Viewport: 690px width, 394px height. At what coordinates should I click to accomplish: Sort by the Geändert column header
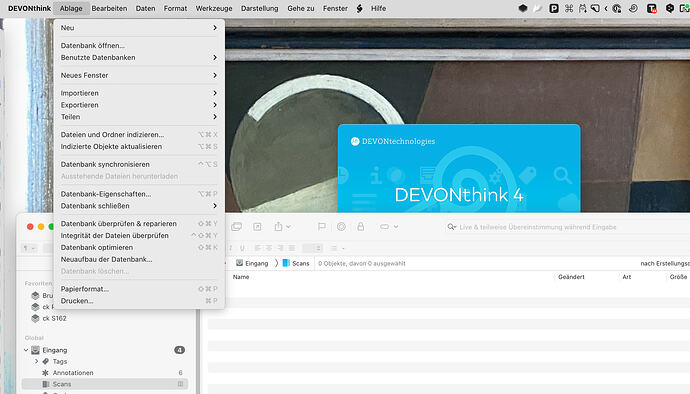point(571,277)
